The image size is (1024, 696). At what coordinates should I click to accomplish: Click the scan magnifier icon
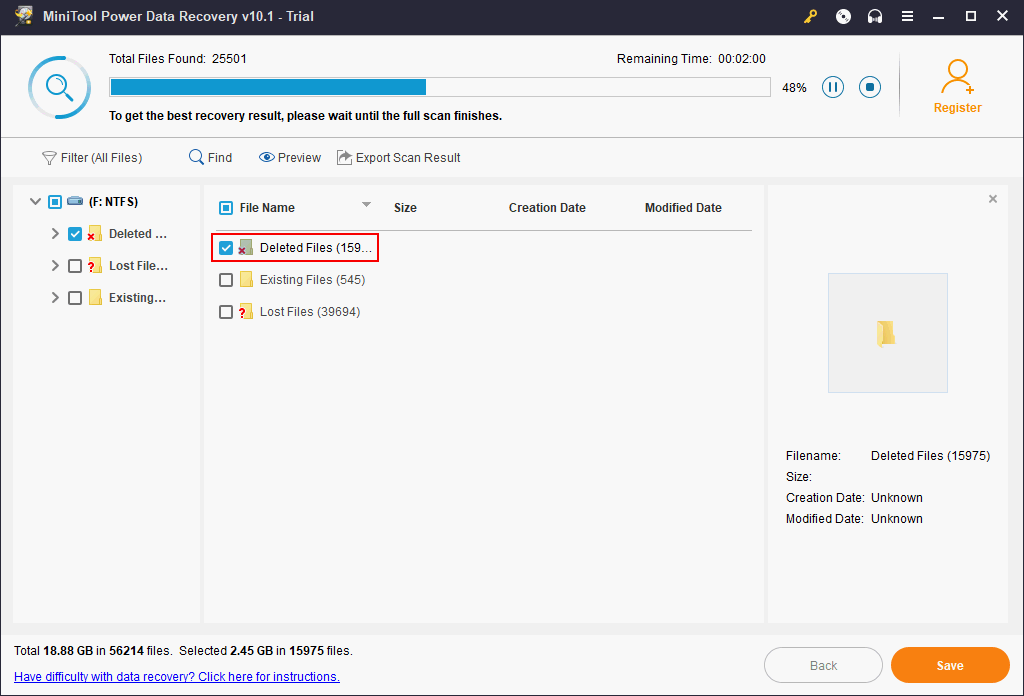point(59,87)
